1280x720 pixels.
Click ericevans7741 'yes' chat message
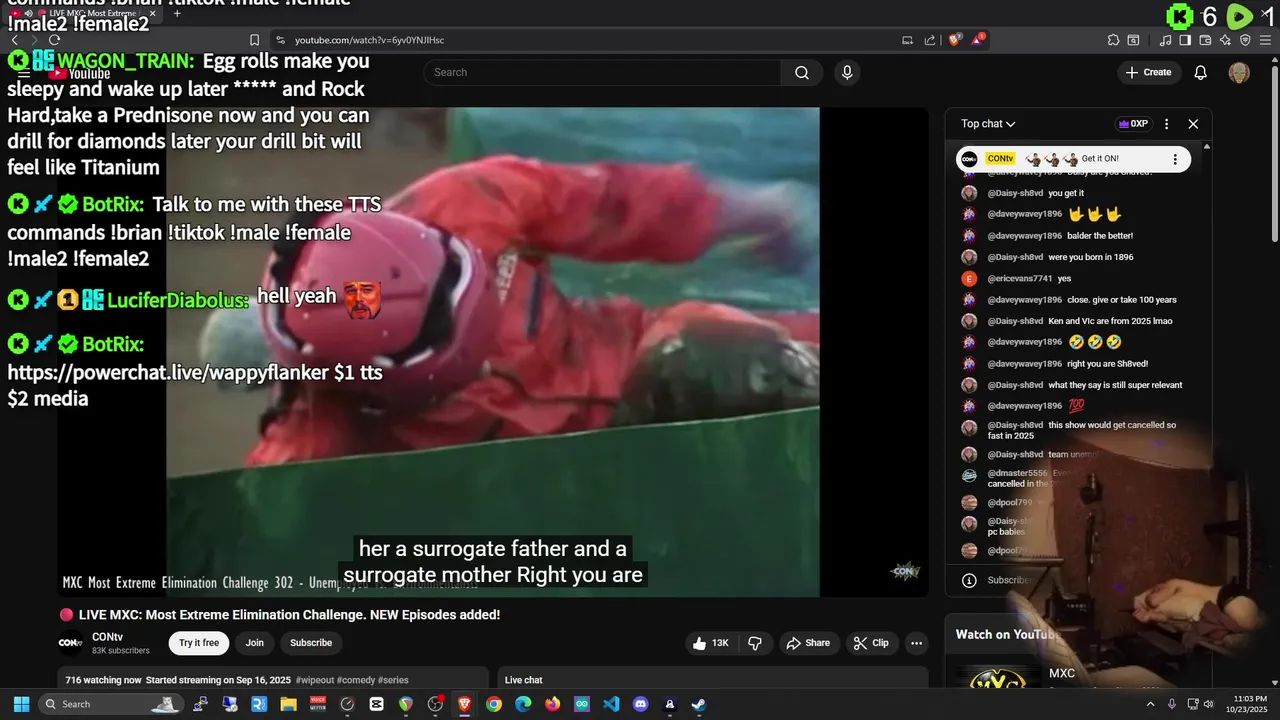[x=1064, y=279]
